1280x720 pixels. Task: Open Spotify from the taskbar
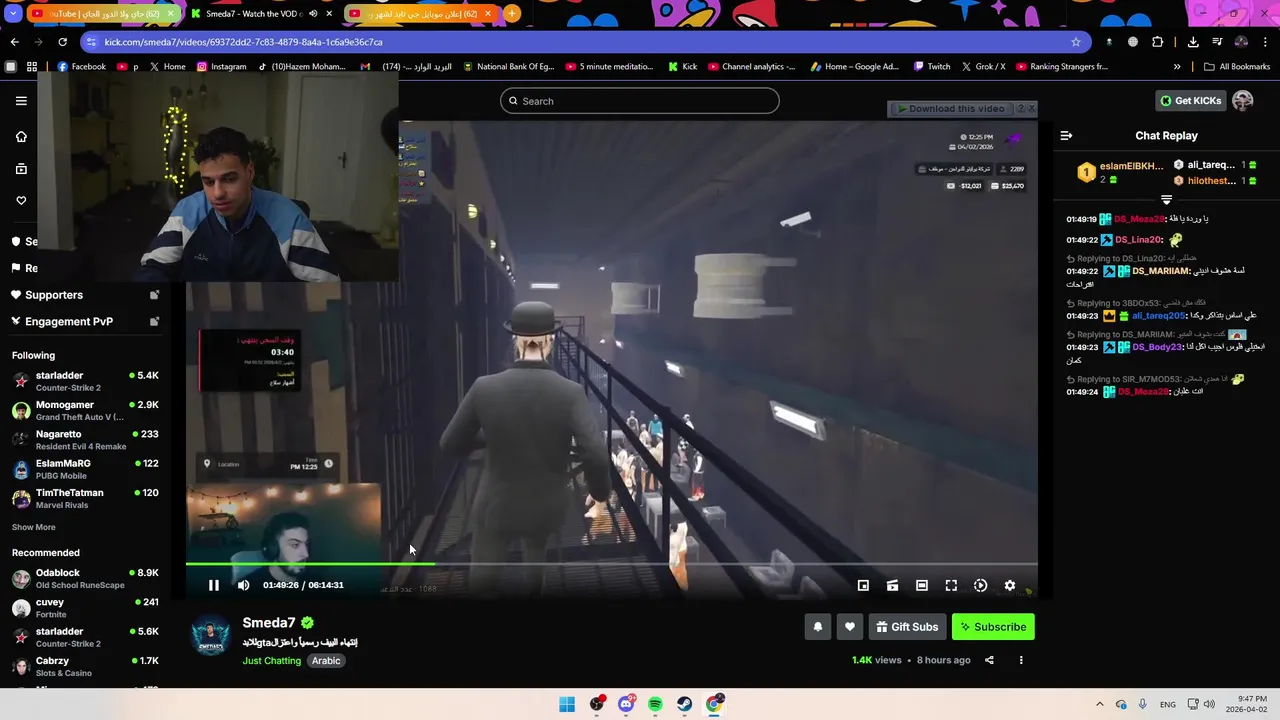point(655,704)
